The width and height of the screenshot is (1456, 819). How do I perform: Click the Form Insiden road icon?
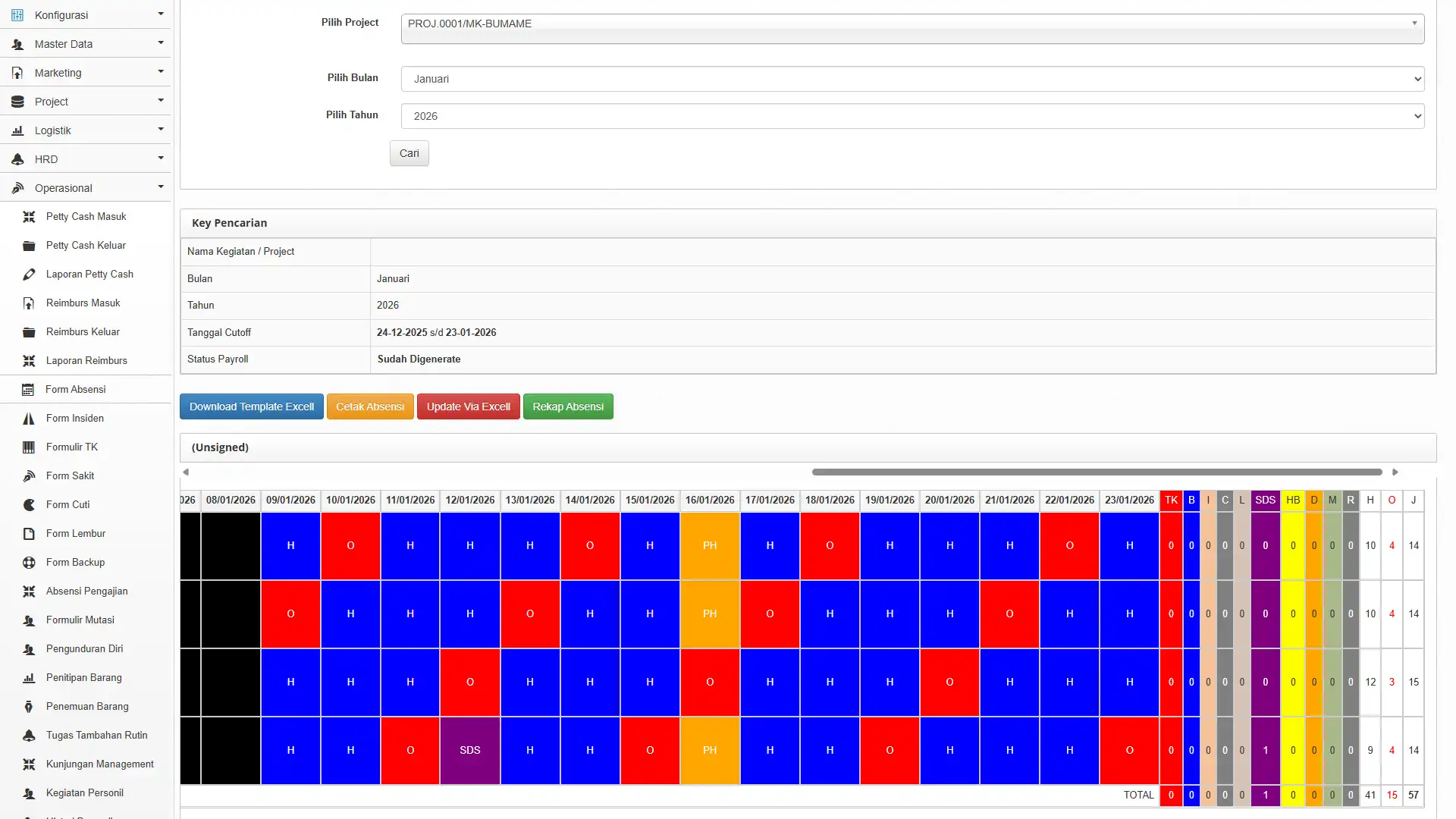pyautogui.click(x=29, y=419)
